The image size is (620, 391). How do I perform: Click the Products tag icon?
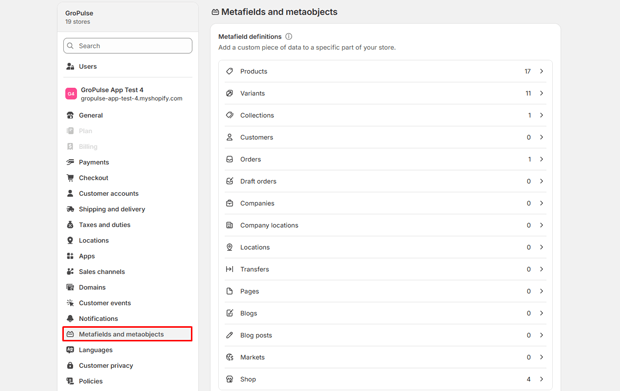coord(229,71)
